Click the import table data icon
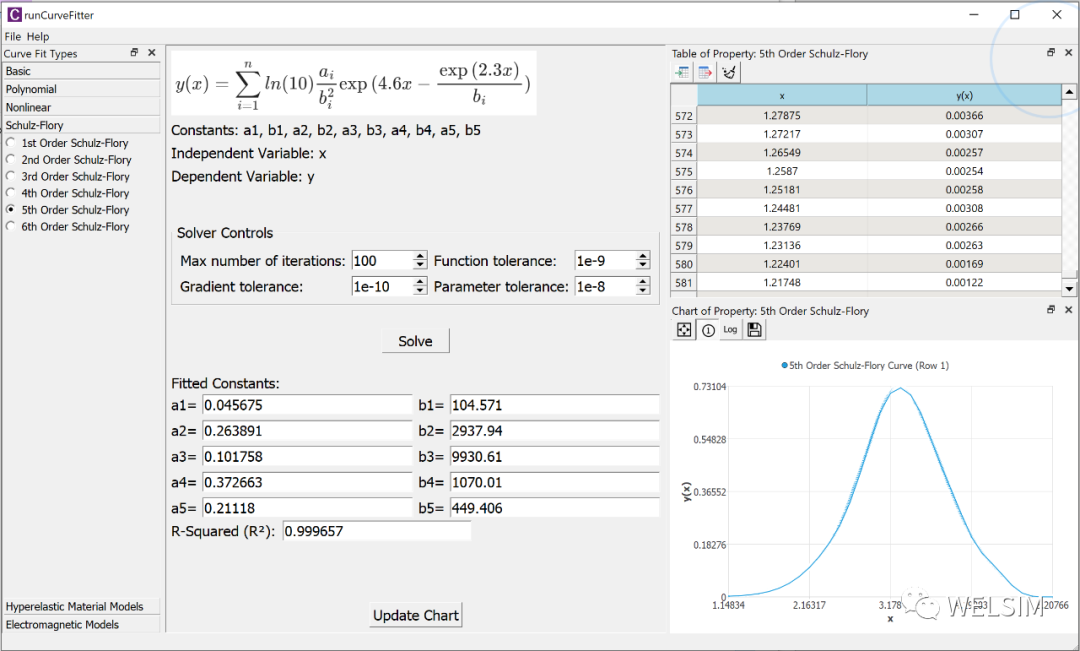The width and height of the screenshot is (1080, 651). click(683, 72)
